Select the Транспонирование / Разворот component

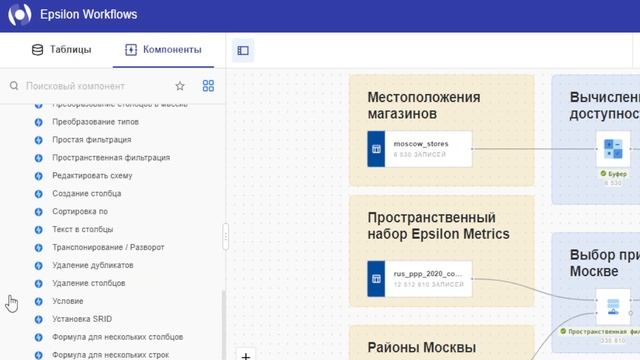108,247
